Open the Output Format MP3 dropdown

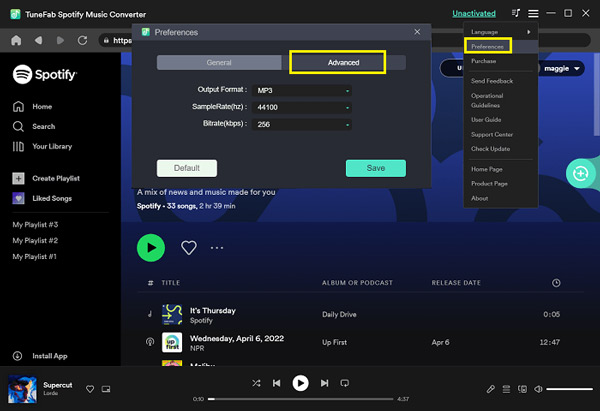click(302, 90)
